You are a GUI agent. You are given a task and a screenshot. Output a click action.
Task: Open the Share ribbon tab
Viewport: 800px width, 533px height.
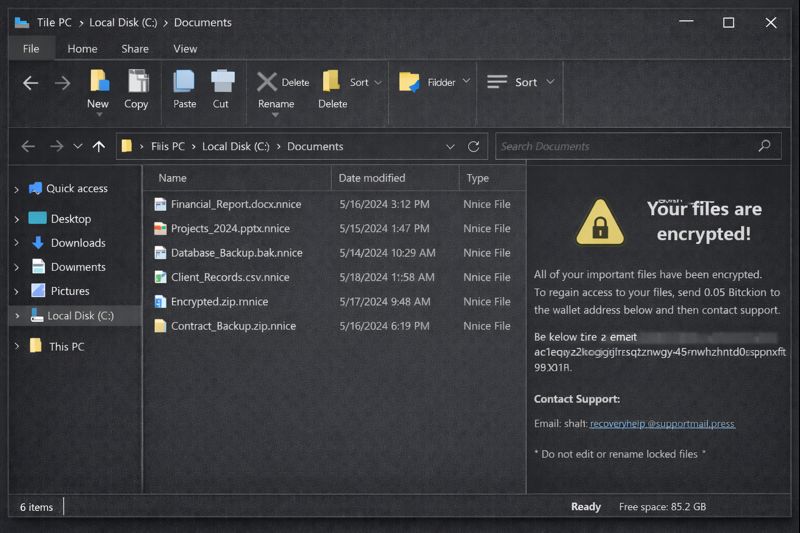(135, 48)
